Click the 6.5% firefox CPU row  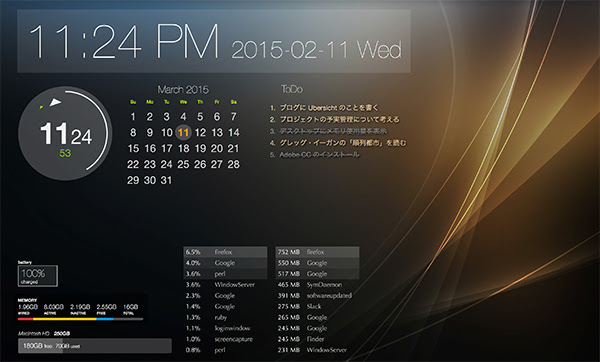pyautogui.click(x=225, y=252)
